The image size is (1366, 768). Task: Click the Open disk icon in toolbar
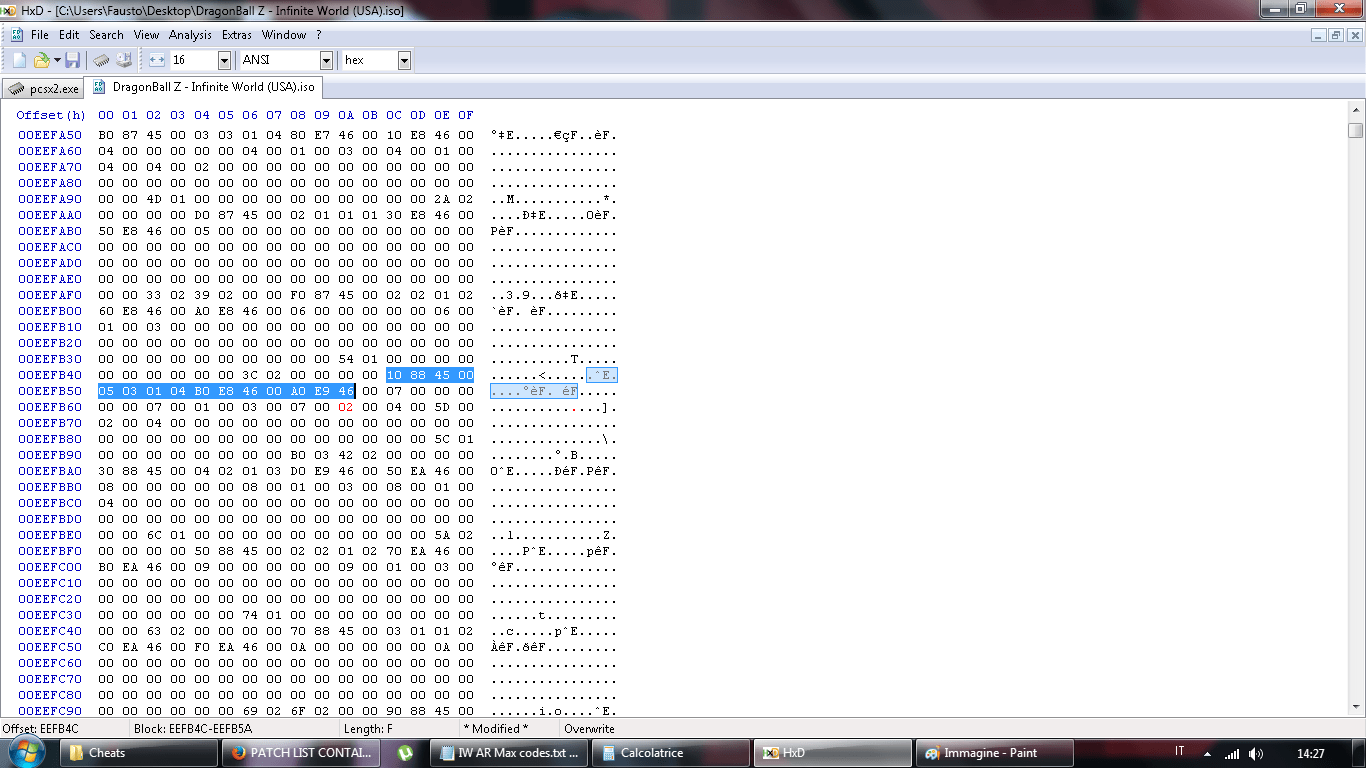(124, 60)
